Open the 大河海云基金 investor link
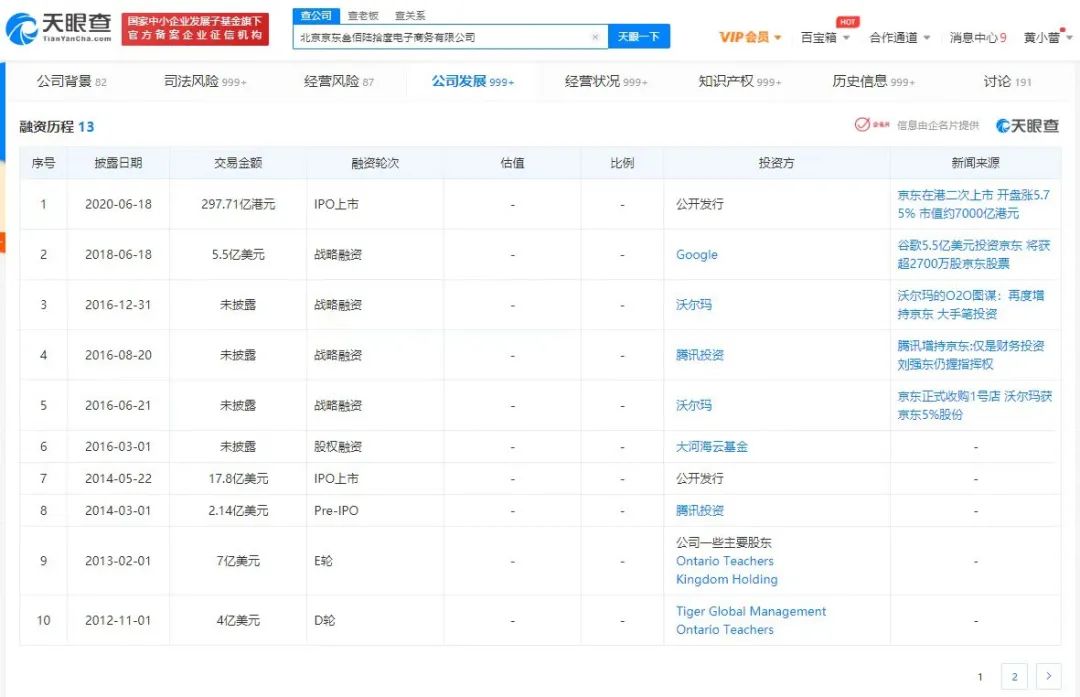Screen dimensions: 1080x697 click(x=712, y=446)
